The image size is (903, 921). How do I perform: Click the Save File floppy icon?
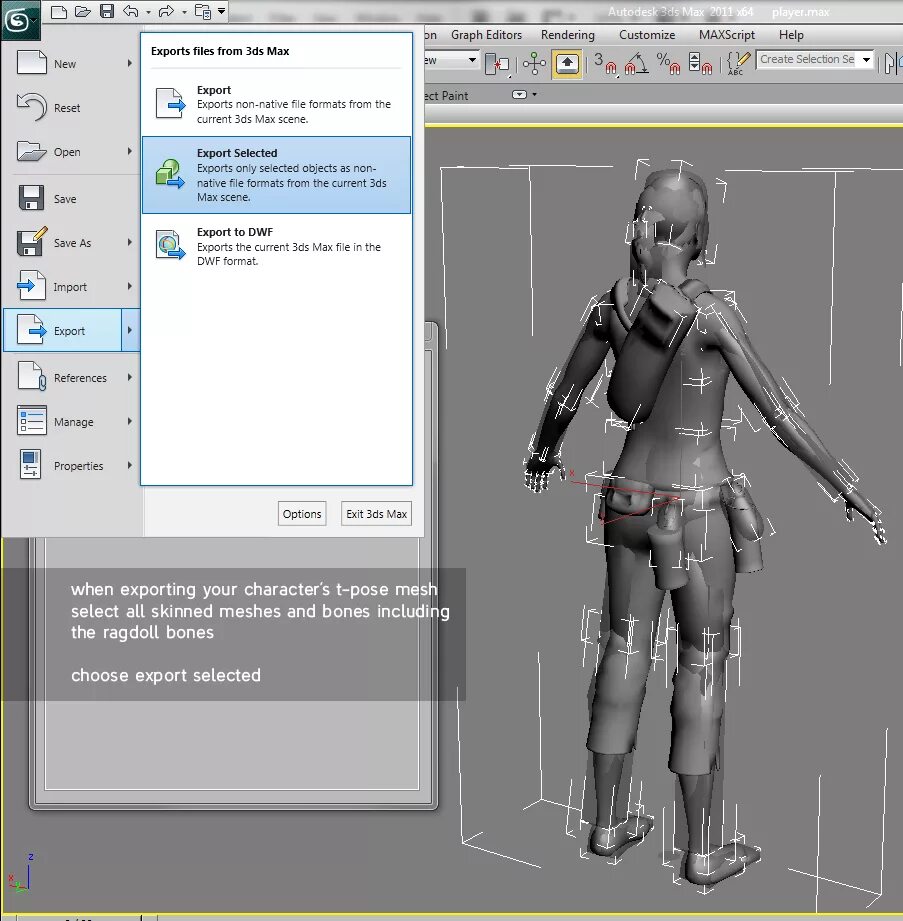click(x=107, y=11)
